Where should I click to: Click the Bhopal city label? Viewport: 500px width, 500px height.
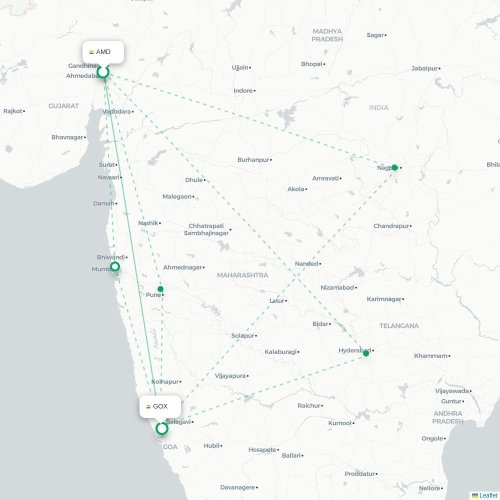coord(311,64)
